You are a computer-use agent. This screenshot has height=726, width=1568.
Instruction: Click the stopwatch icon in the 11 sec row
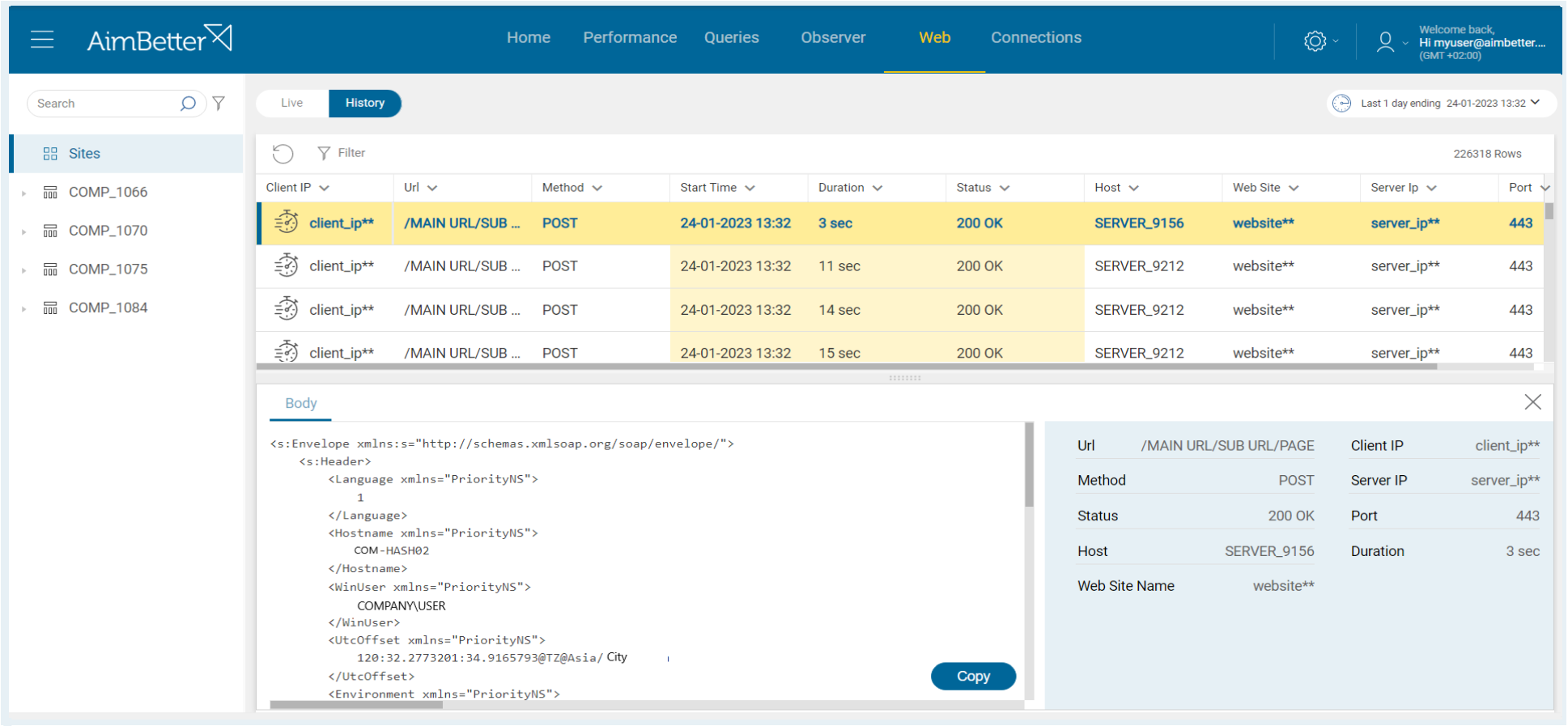click(286, 265)
